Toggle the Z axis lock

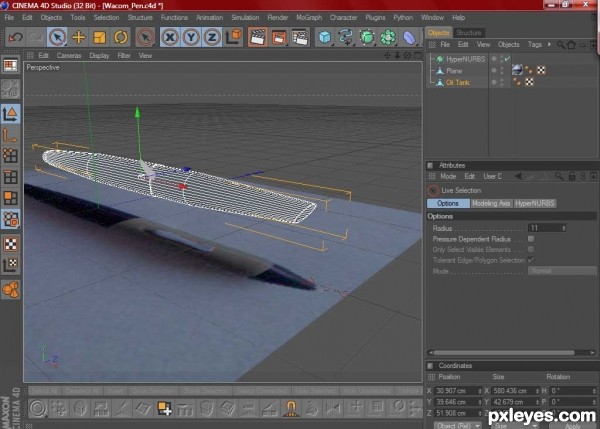pyautogui.click(x=212, y=37)
